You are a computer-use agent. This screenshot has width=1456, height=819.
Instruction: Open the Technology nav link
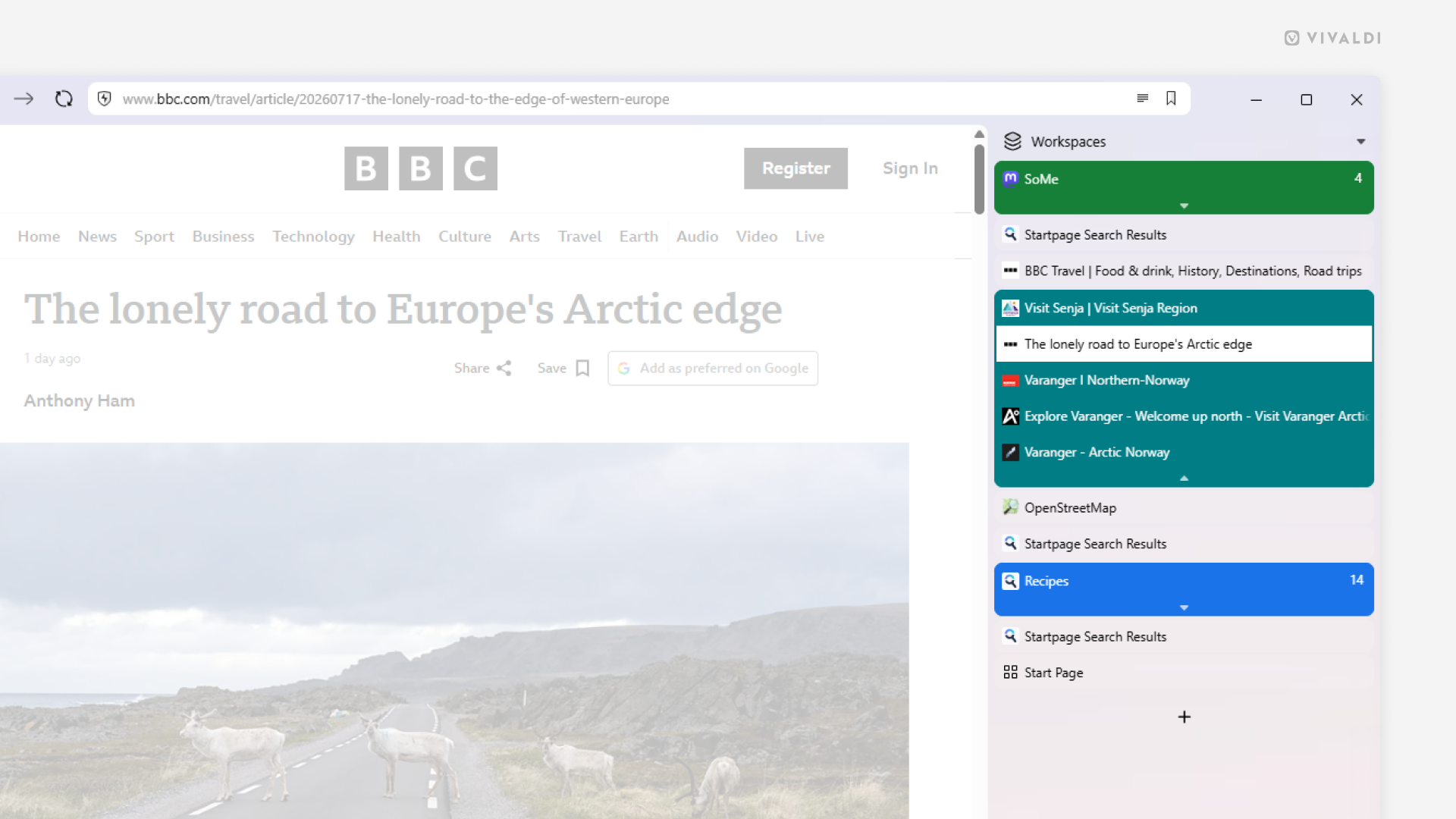313,236
